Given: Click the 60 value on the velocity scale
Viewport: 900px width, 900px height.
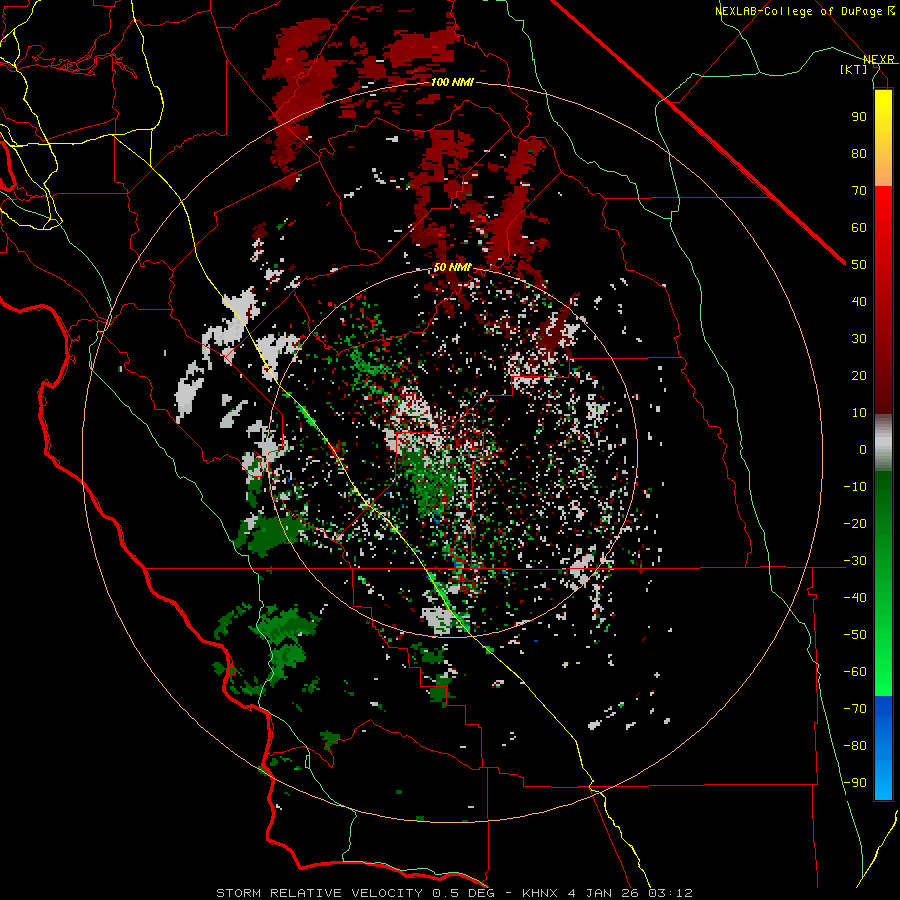Looking at the screenshot, I should (x=859, y=227).
